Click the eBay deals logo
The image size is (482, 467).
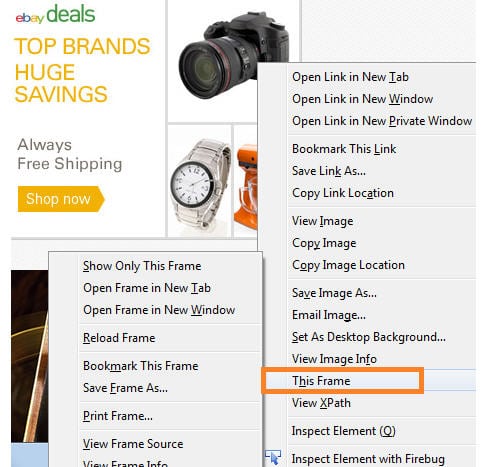click(55, 14)
